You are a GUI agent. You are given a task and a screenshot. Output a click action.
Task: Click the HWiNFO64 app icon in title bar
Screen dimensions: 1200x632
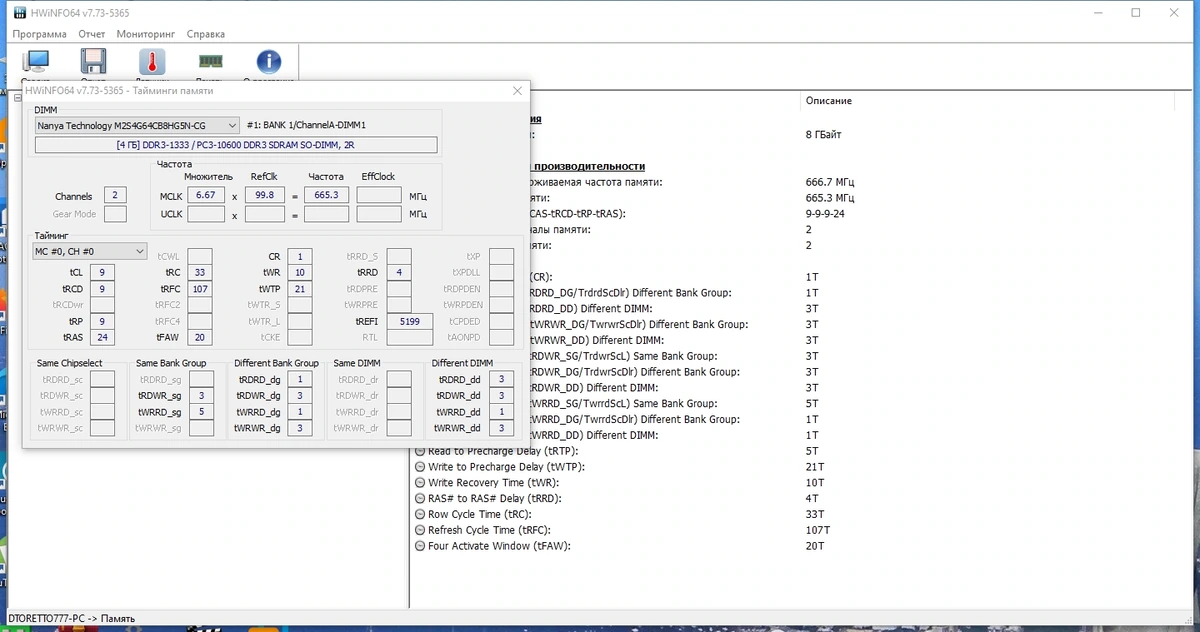click(x=18, y=13)
